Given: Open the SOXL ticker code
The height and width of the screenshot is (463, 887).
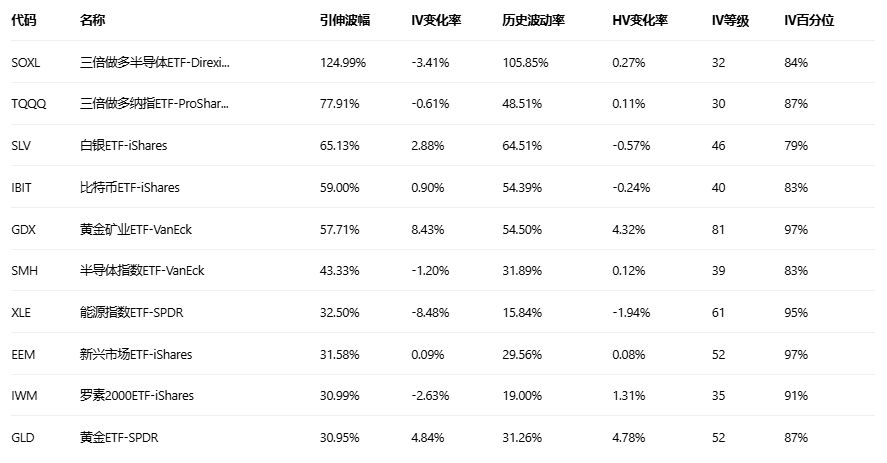Looking at the screenshot, I should tap(26, 62).
